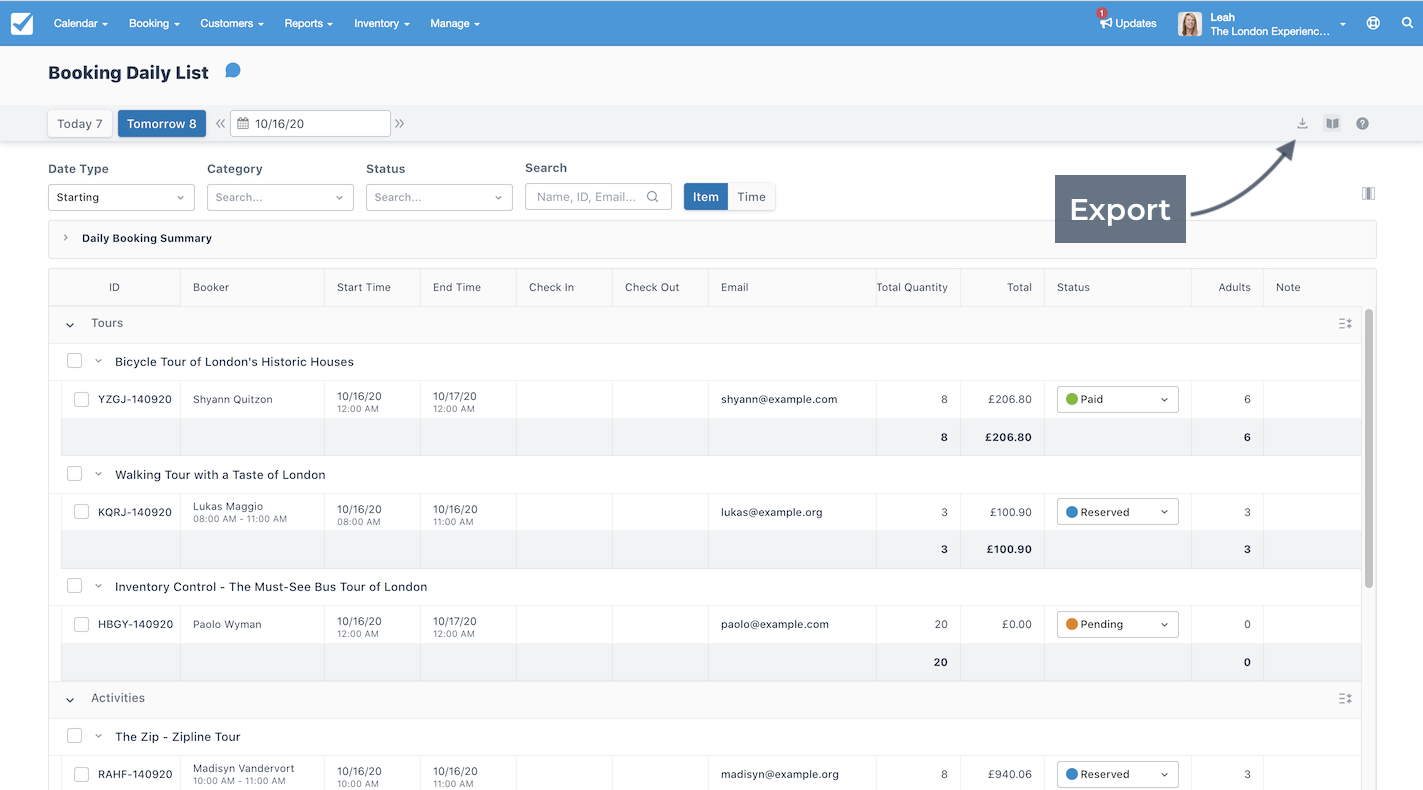This screenshot has width=1423, height=790.
Task: Open the Status filter dropdown
Action: point(439,197)
